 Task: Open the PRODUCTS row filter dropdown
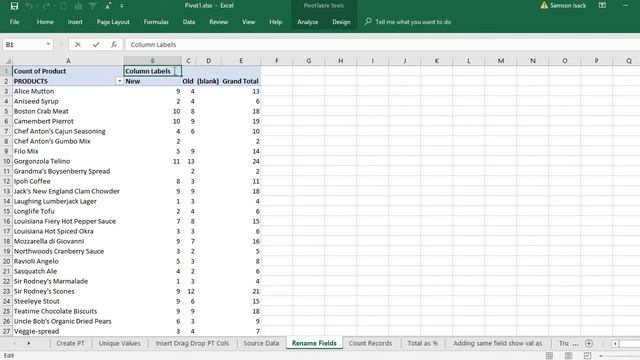(119, 81)
